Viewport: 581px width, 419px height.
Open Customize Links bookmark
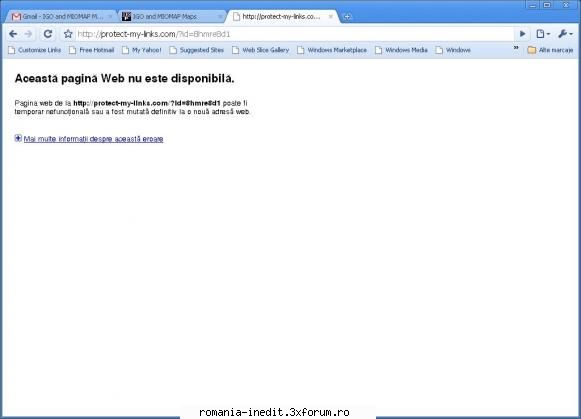click(x=34, y=50)
